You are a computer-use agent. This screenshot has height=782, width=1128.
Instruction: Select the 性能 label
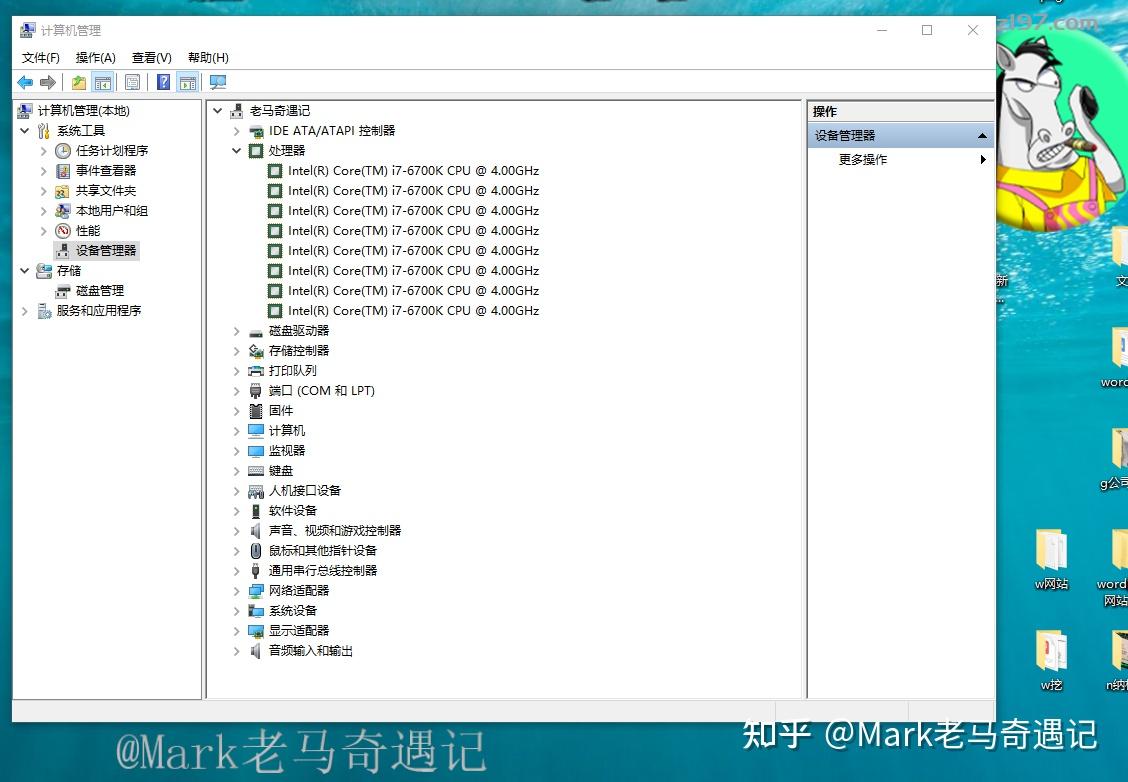pyautogui.click(x=88, y=231)
